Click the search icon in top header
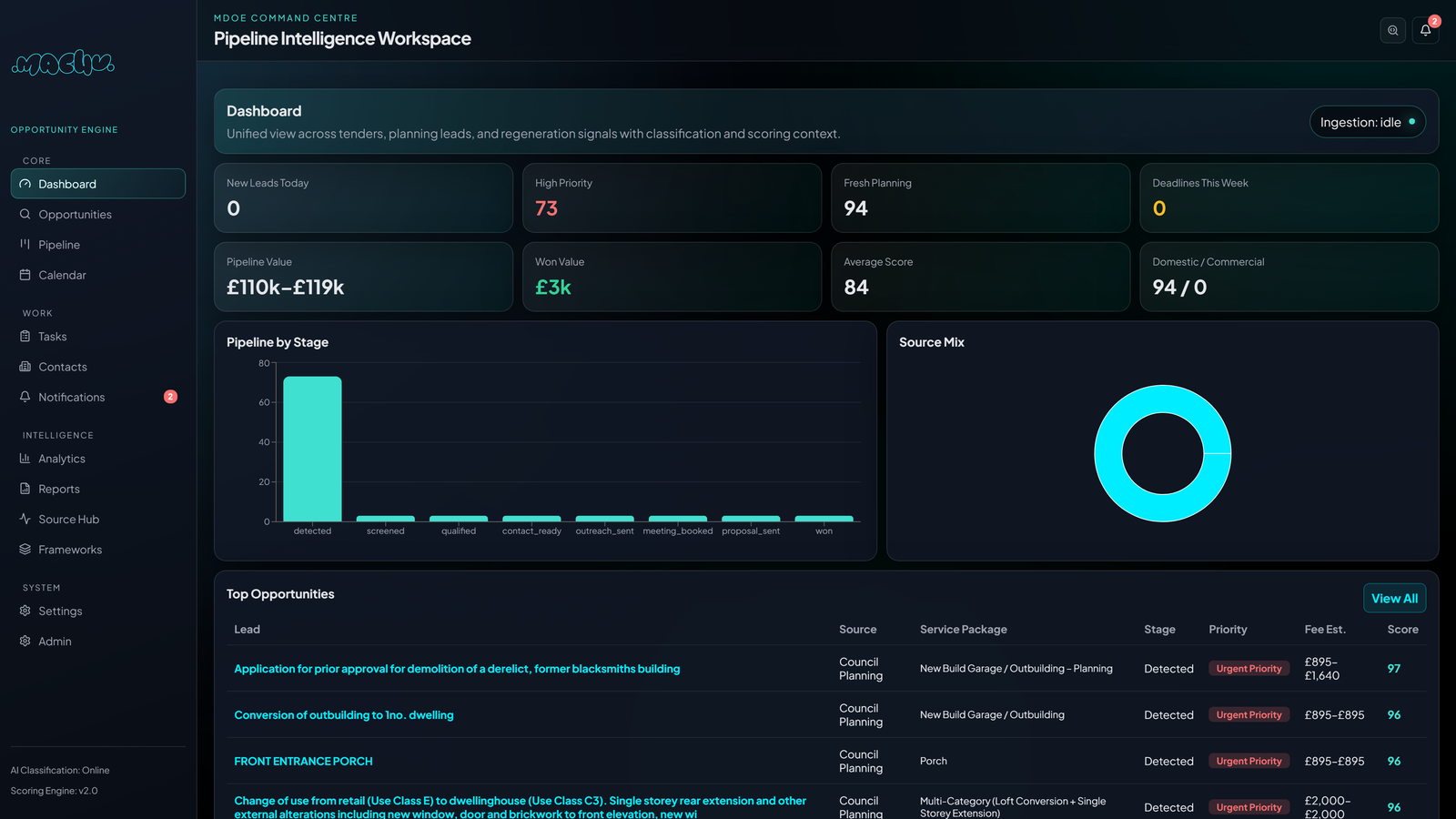Viewport: 1456px width, 819px height. (1392, 30)
